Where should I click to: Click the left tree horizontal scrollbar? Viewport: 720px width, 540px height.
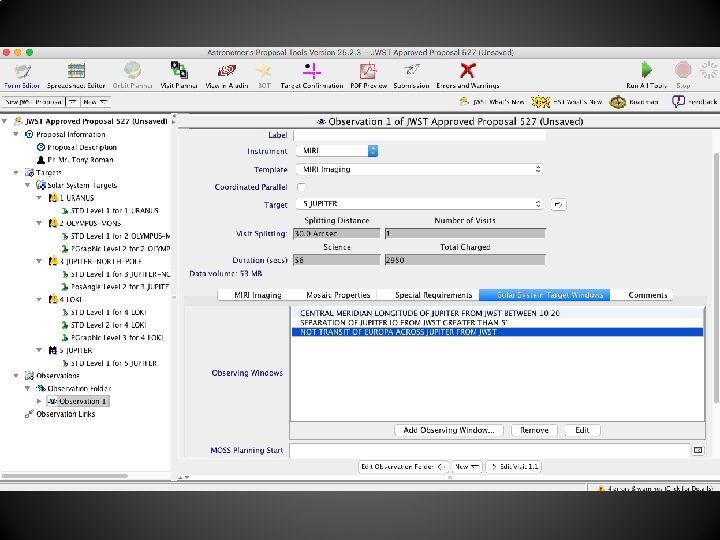pyautogui.click(x=65, y=476)
